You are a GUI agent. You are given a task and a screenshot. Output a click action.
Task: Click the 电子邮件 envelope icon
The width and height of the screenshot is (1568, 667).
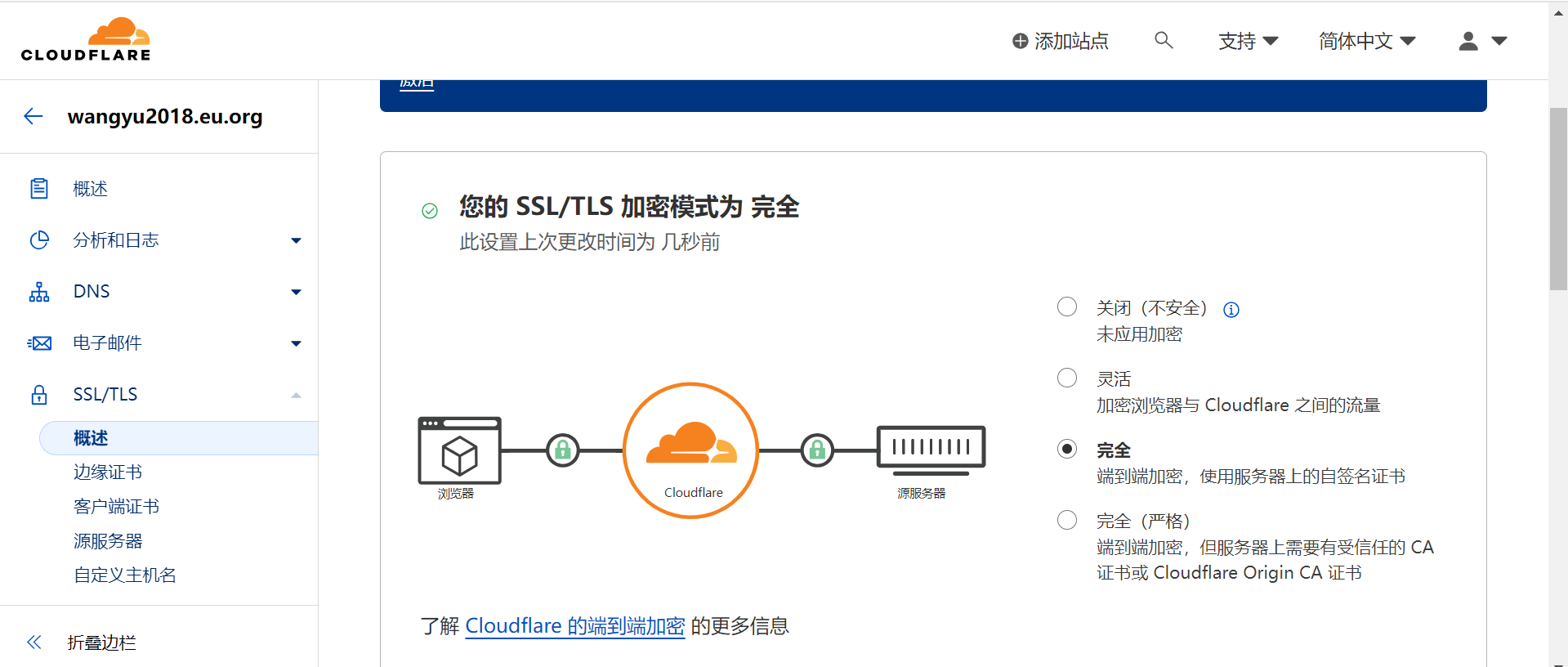(x=39, y=343)
